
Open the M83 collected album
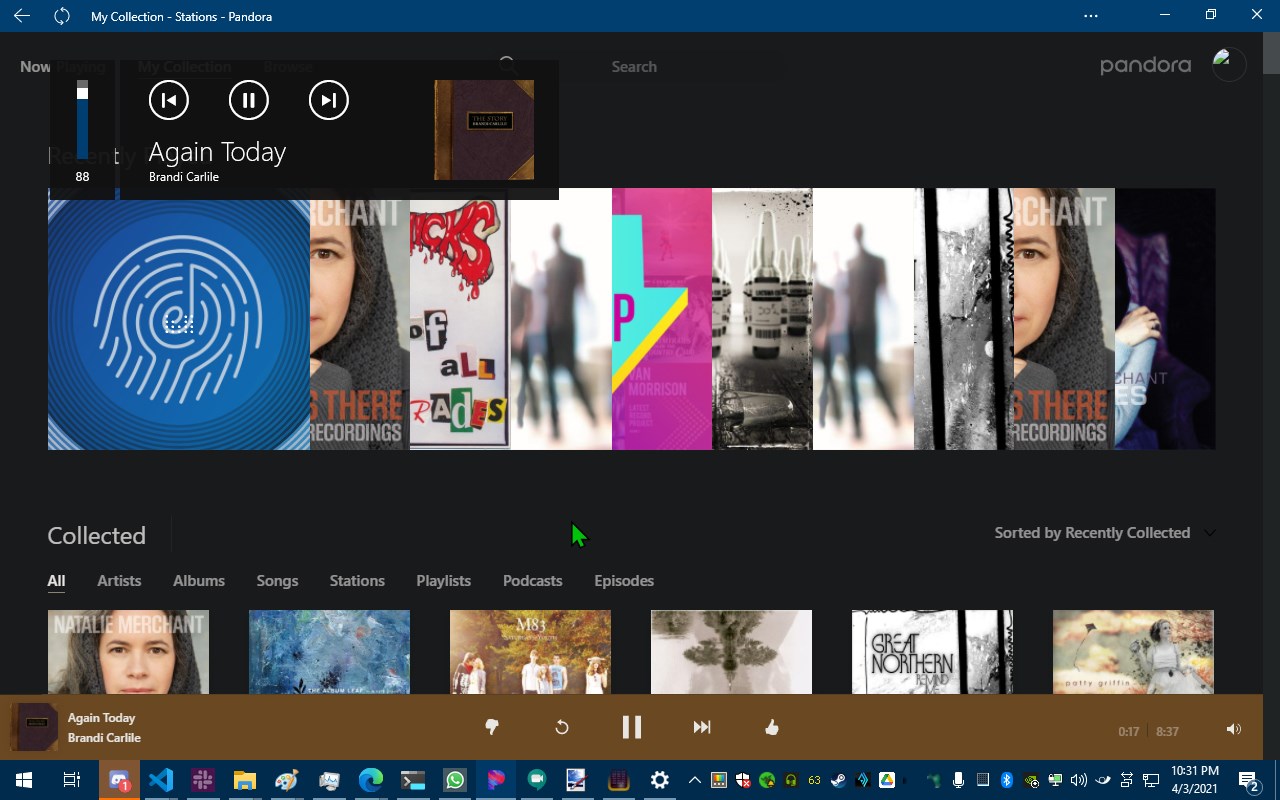click(530, 652)
